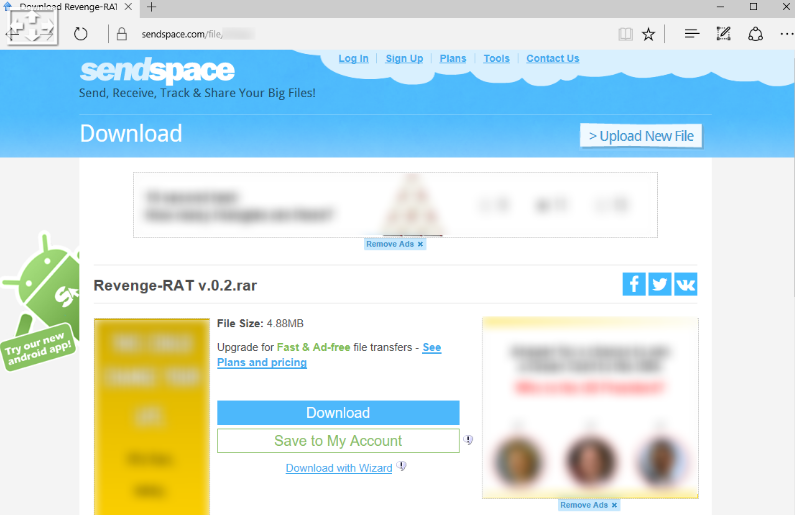Click the sendspace logo
The width and height of the screenshot is (795, 515).
[x=157, y=70]
